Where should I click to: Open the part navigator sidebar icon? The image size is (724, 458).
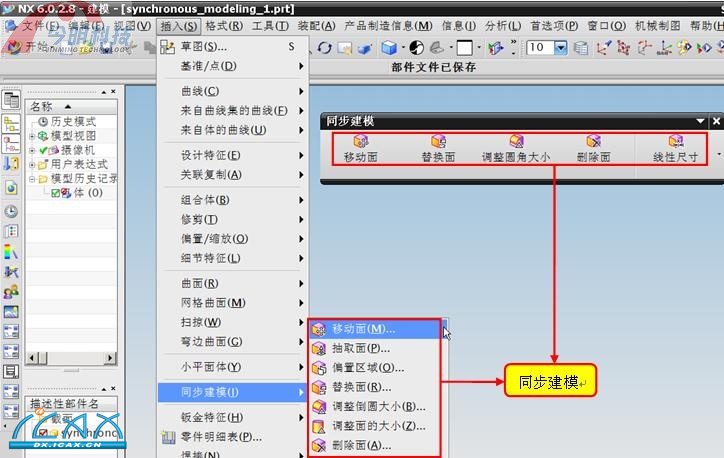point(11,144)
